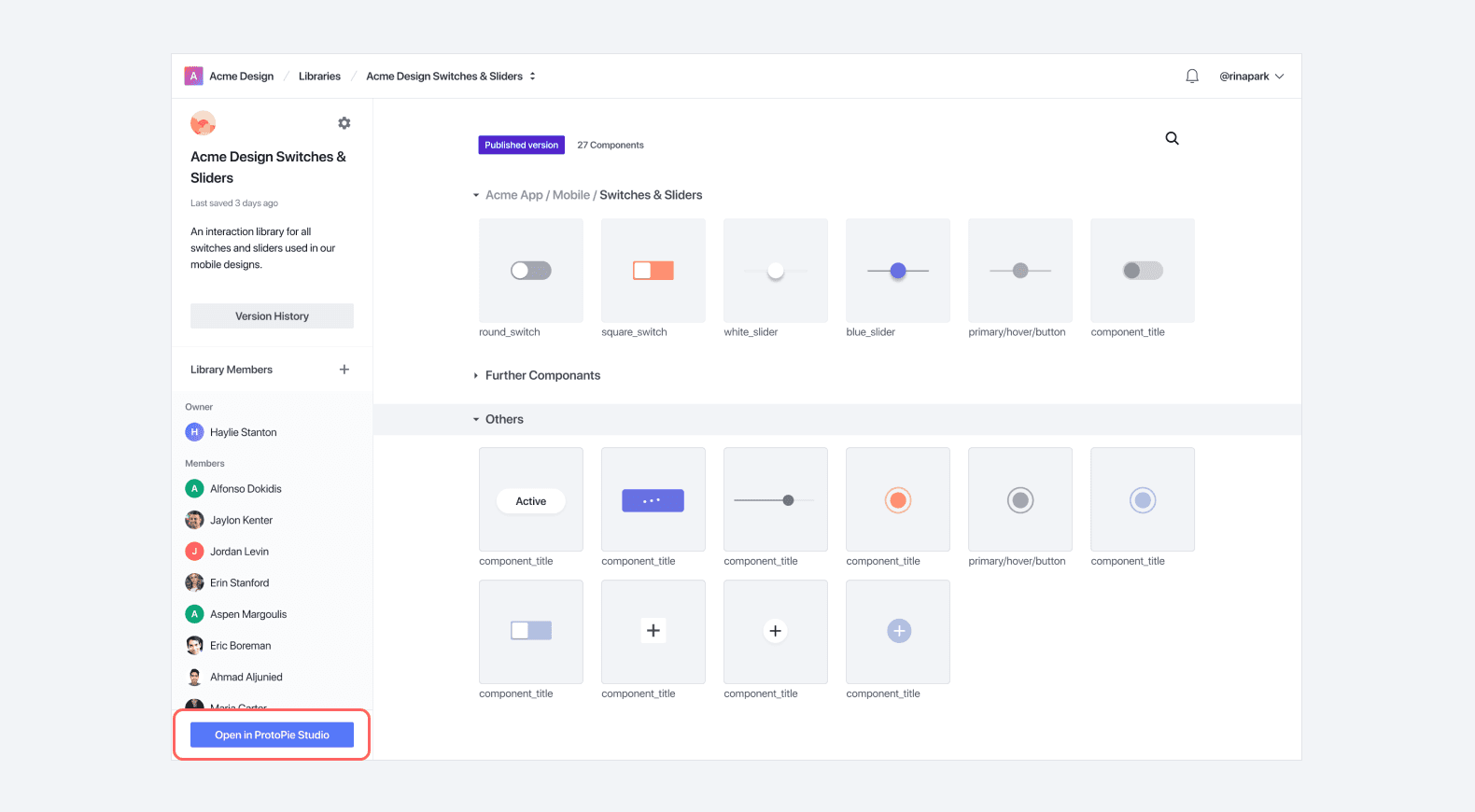Collapse the Others section
1475x812 pixels.
pos(476,419)
